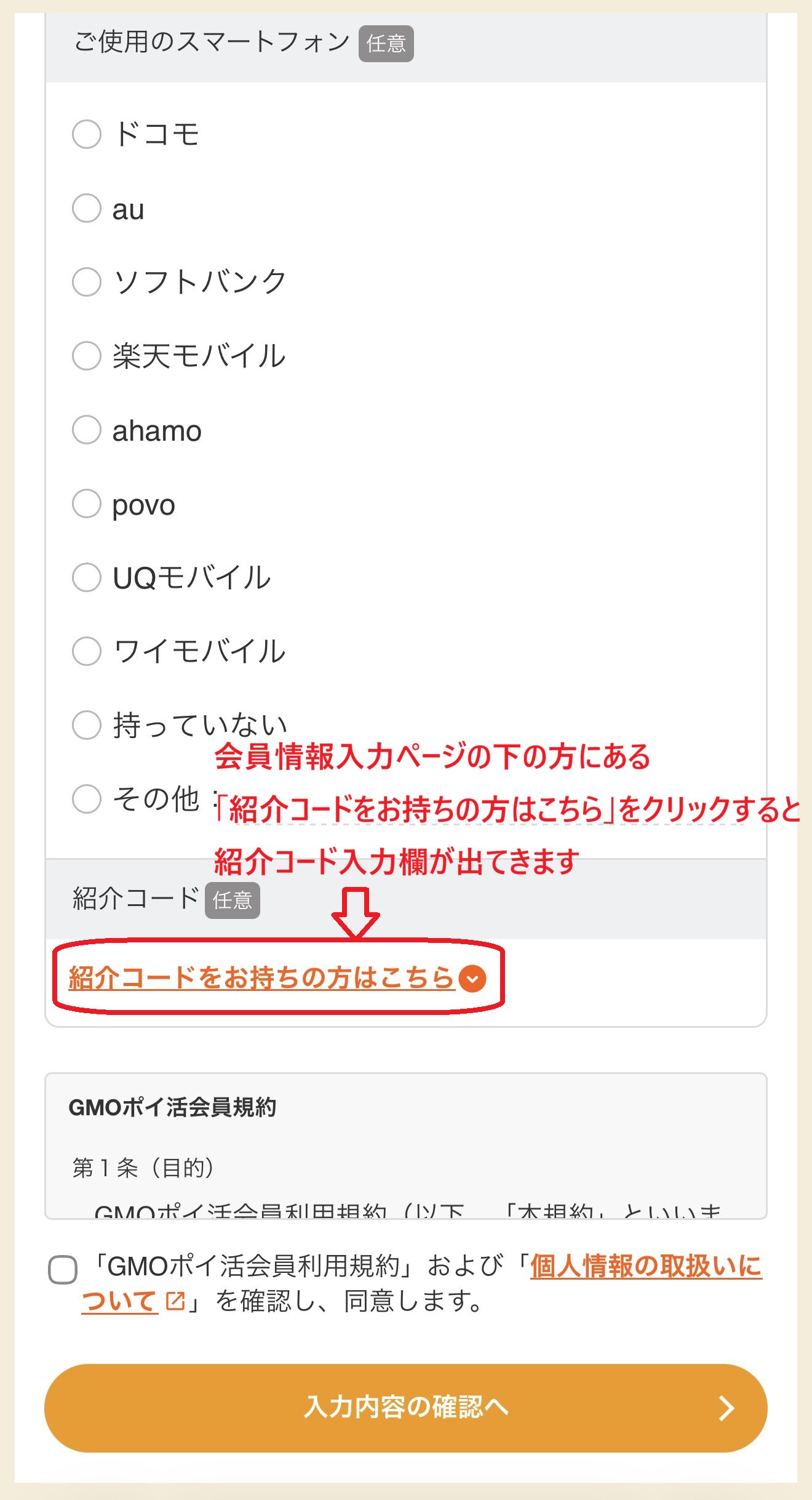Select 楽天モバイル

87,356
